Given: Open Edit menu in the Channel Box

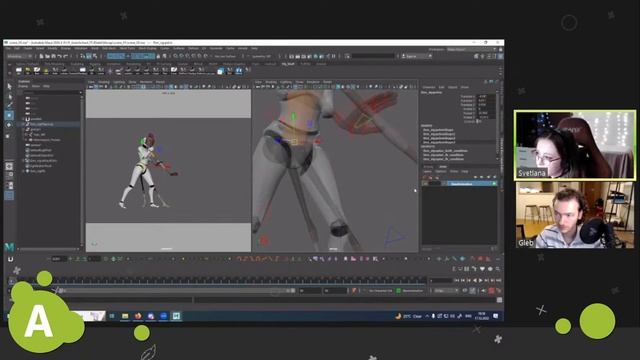Looking at the screenshot, I should click(441, 87).
